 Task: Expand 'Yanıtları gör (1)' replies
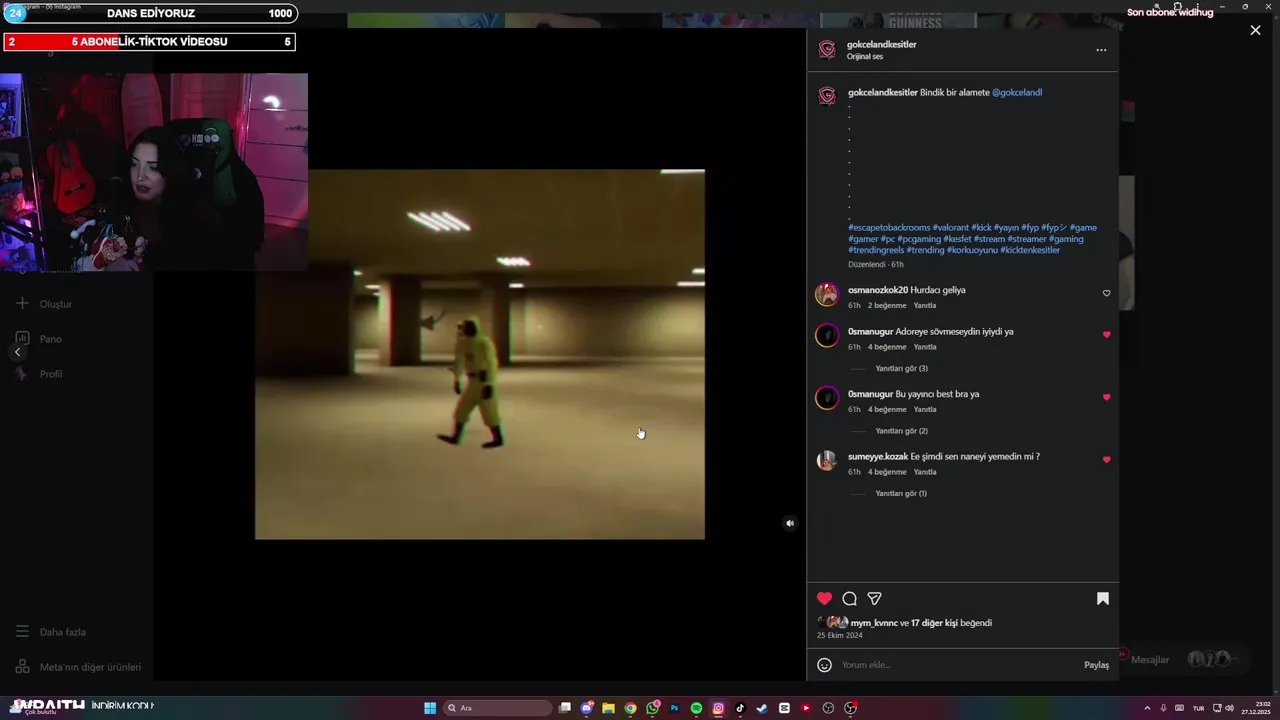pos(901,493)
